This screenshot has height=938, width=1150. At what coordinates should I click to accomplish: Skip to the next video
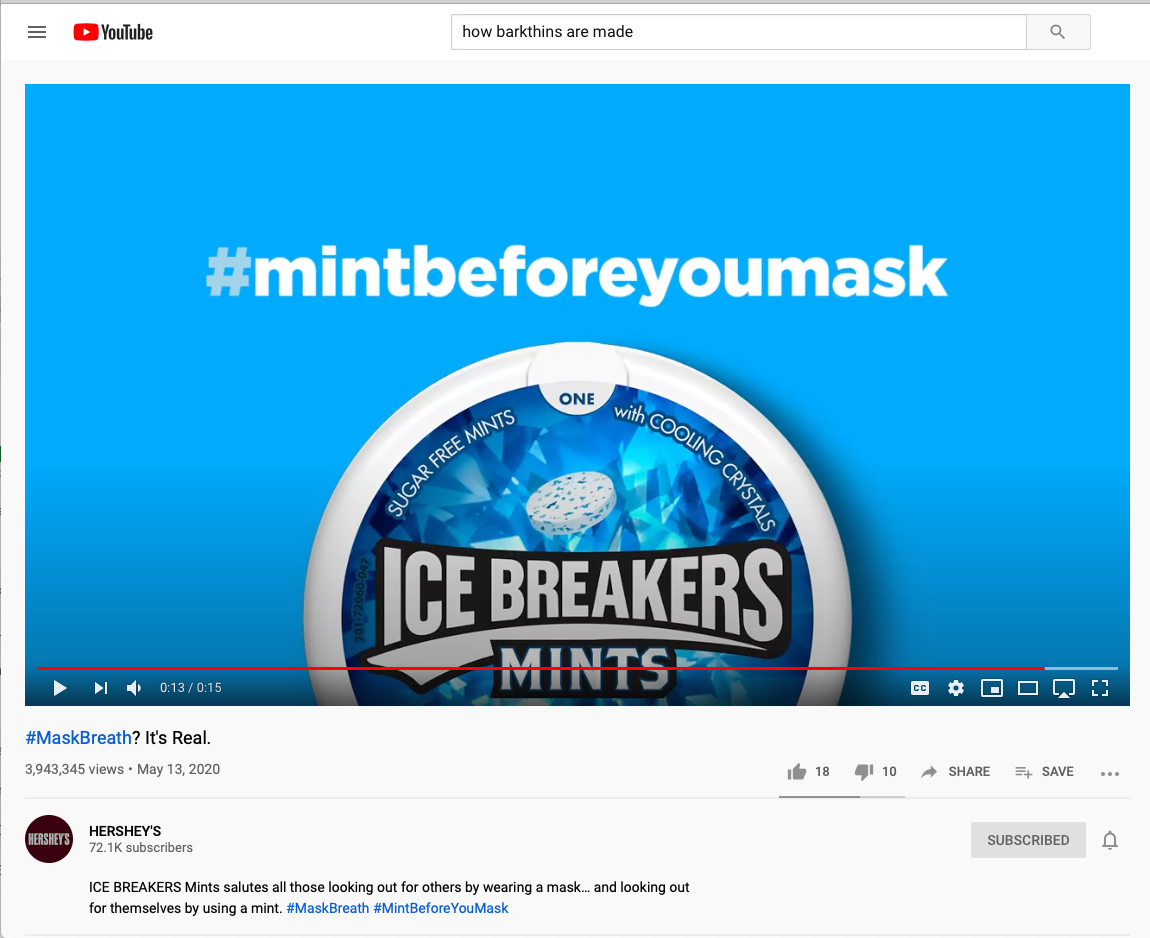coord(100,688)
